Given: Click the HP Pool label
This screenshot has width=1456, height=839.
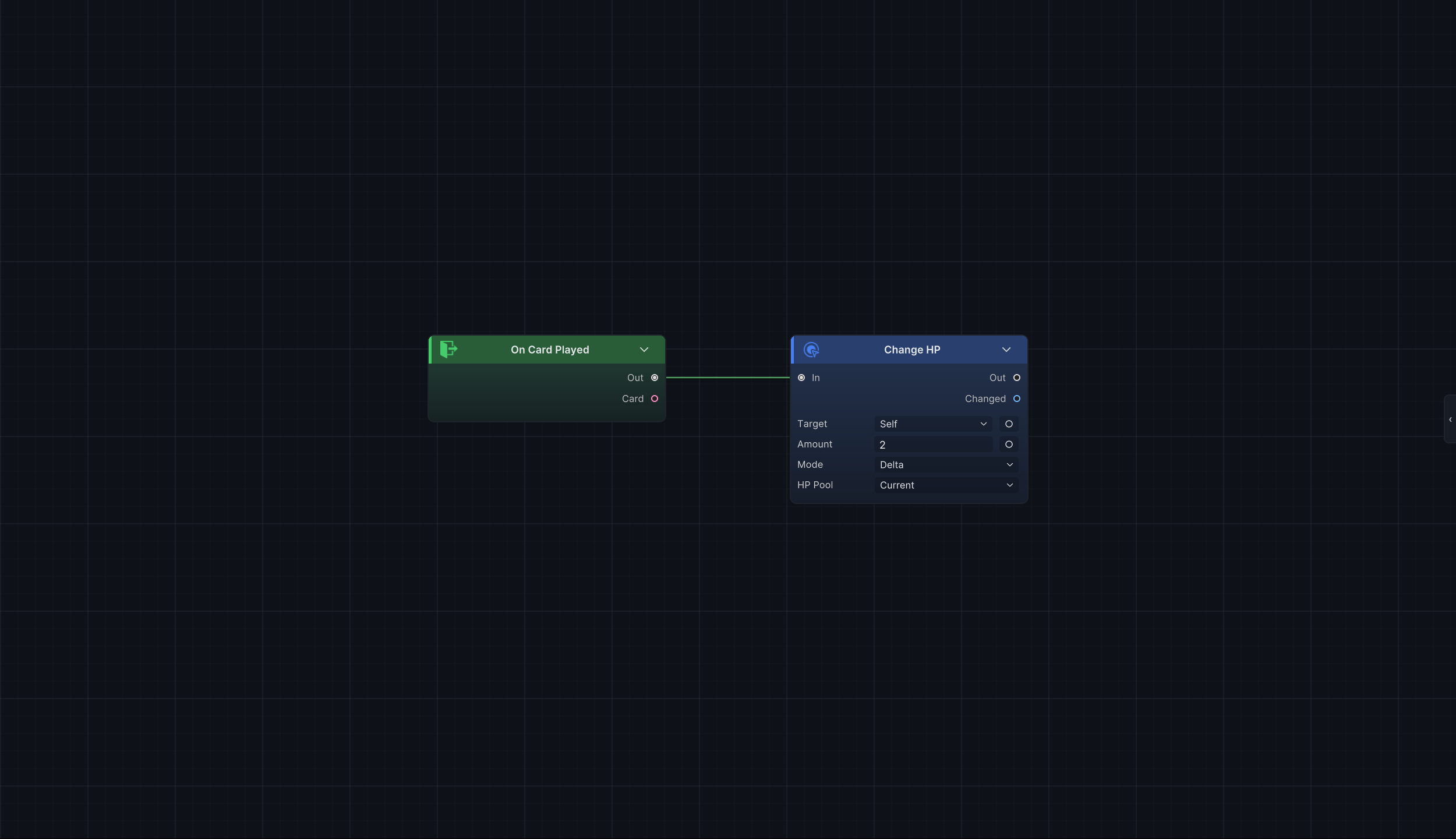Looking at the screenshot, I should [x=815, y=485].
